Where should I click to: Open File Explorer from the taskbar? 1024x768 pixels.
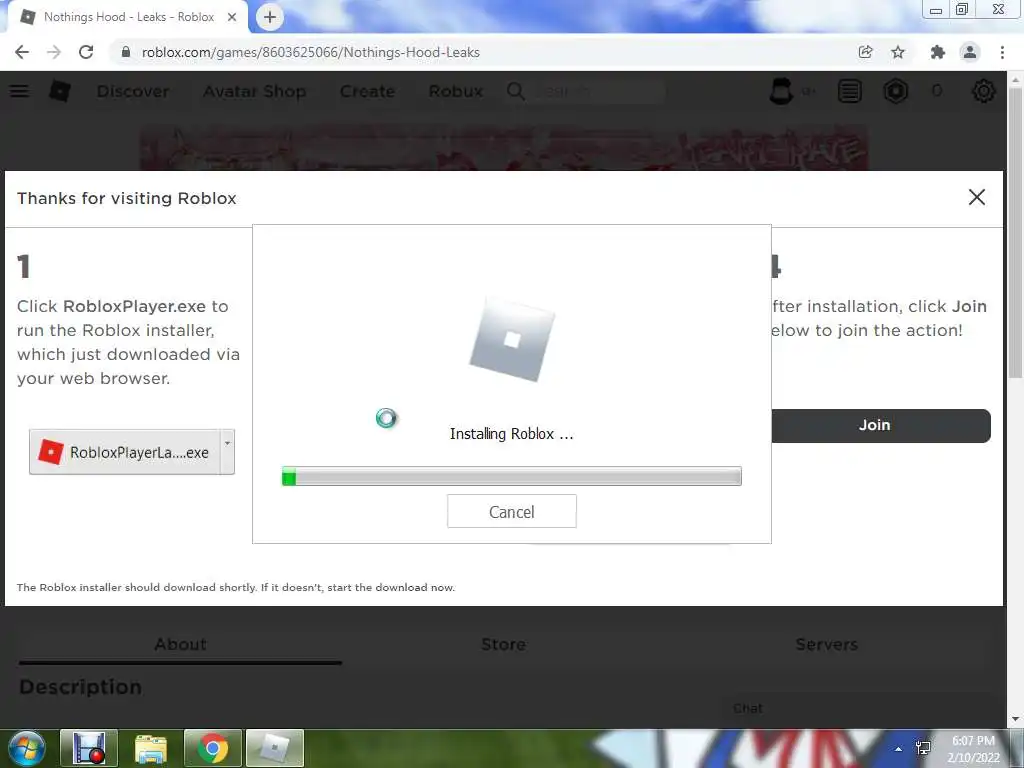[x=151, y=748]
